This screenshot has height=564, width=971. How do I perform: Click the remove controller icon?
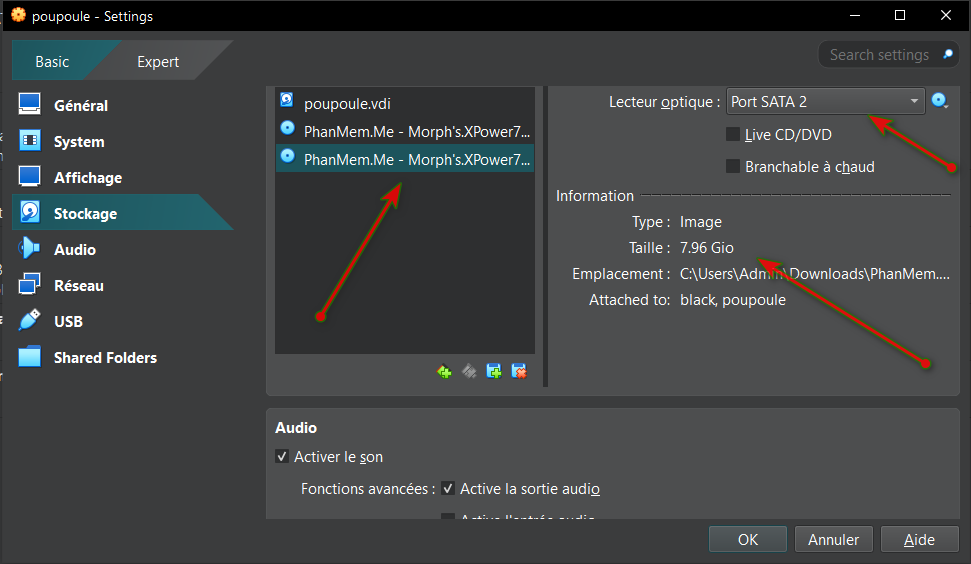[469, 372]
